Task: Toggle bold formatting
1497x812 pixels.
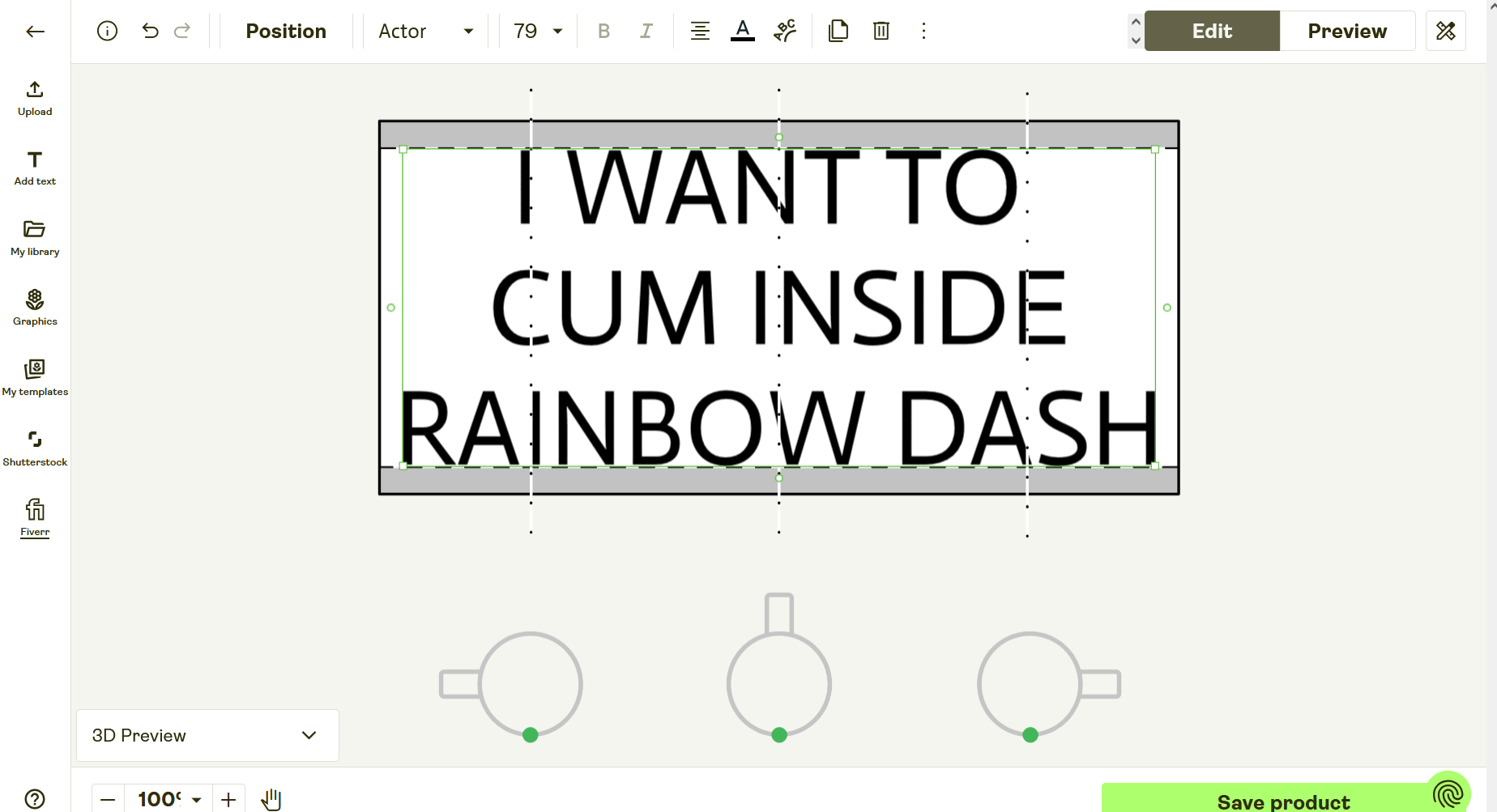Action: (603, 31)
